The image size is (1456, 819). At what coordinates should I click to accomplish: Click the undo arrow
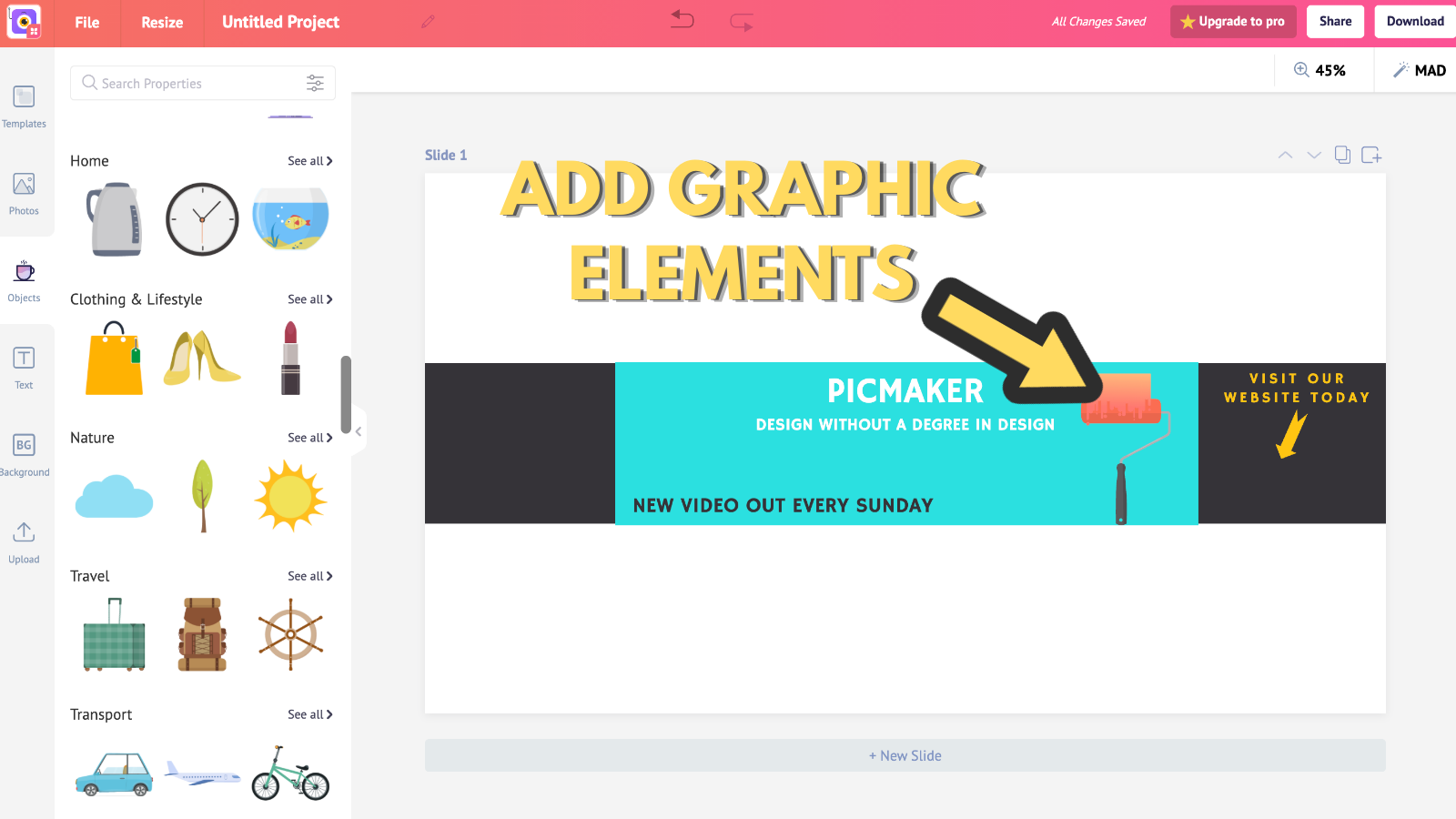click(x=682, y=19)
